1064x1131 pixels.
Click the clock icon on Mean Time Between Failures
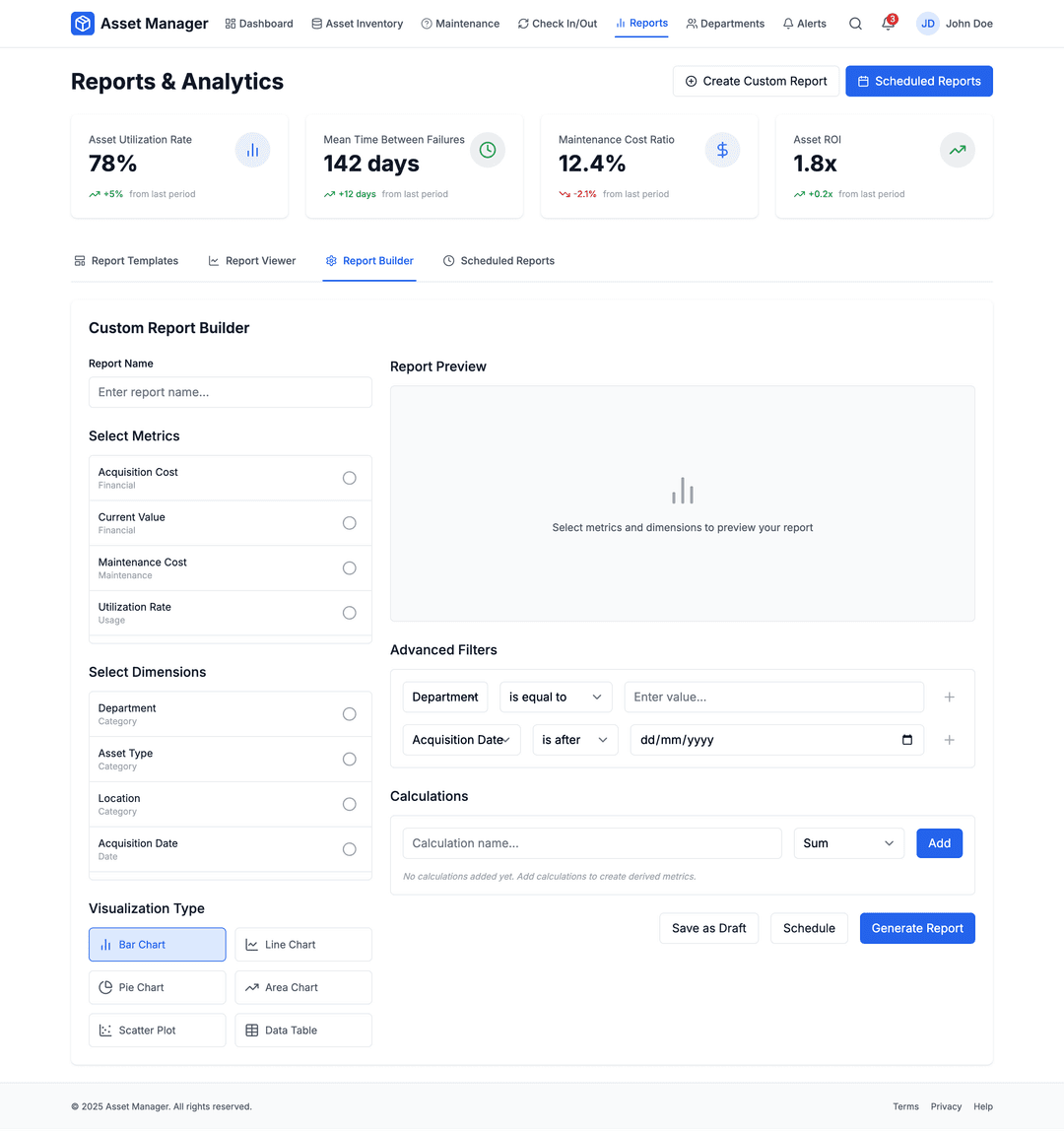coord(487,150)
